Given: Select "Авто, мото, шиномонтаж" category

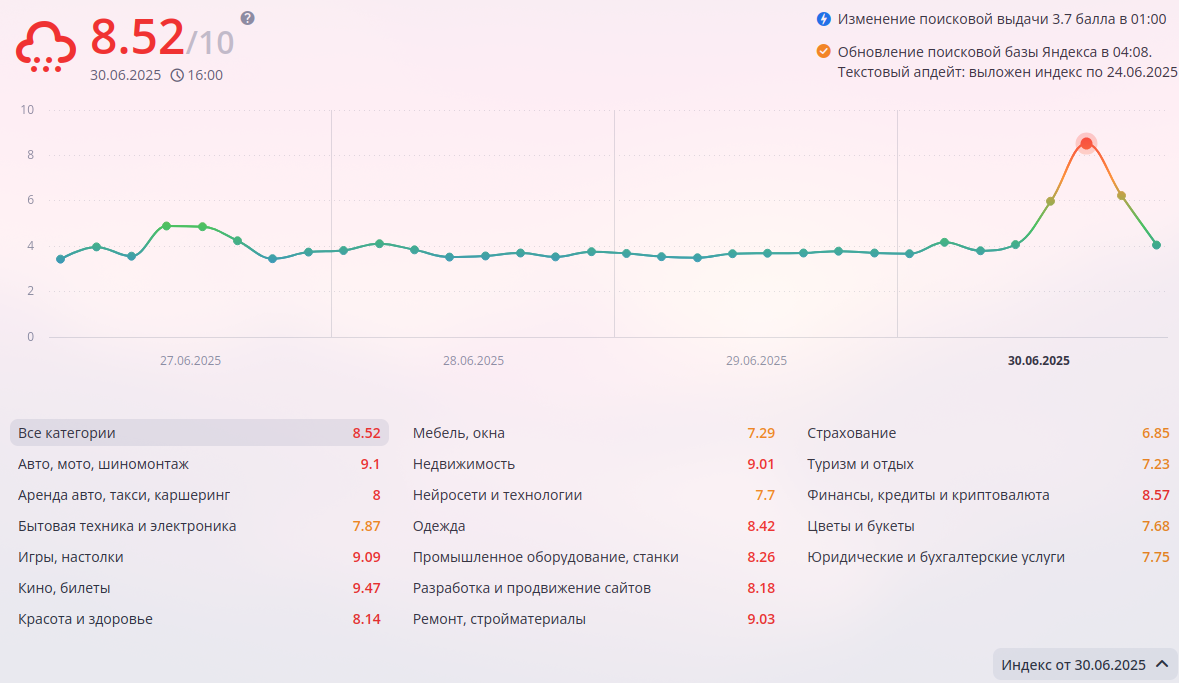Looking at the screenshot, I should tap(103, 464).
